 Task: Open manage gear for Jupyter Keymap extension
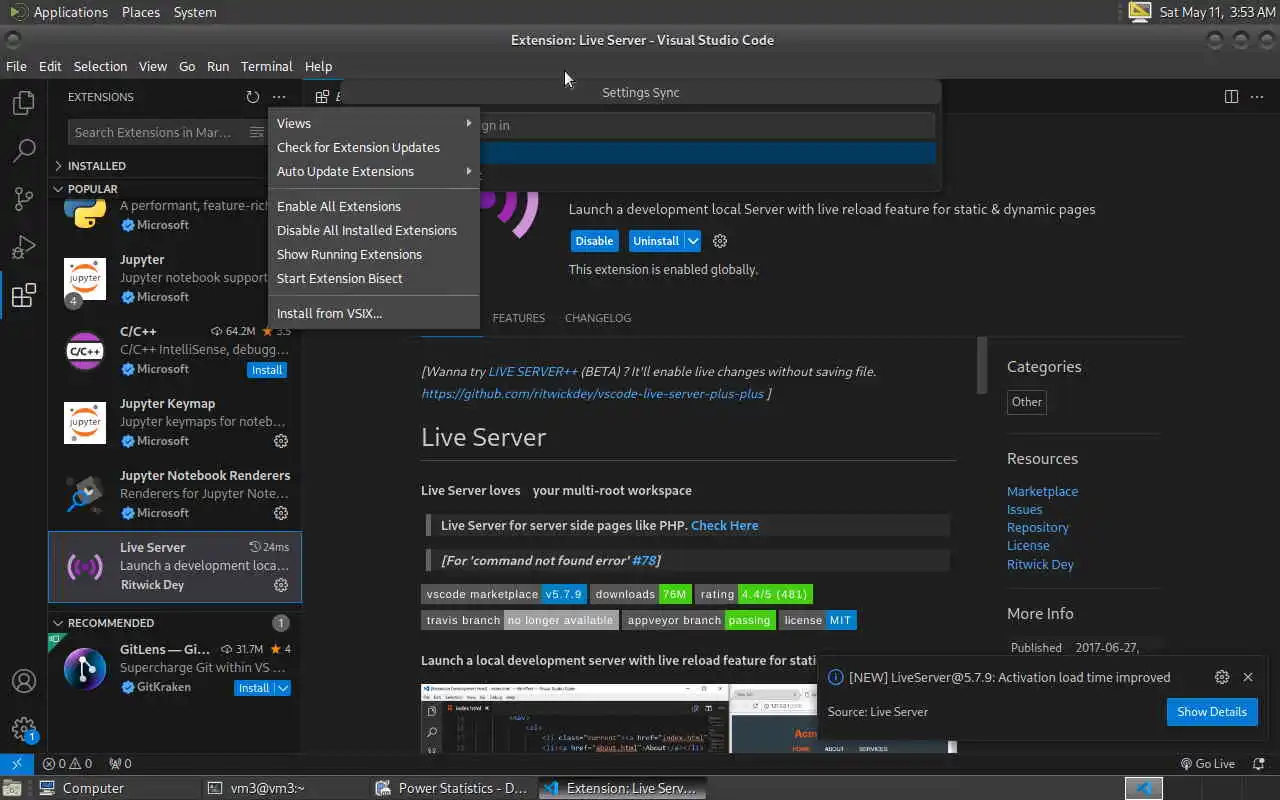pos(281,441)
